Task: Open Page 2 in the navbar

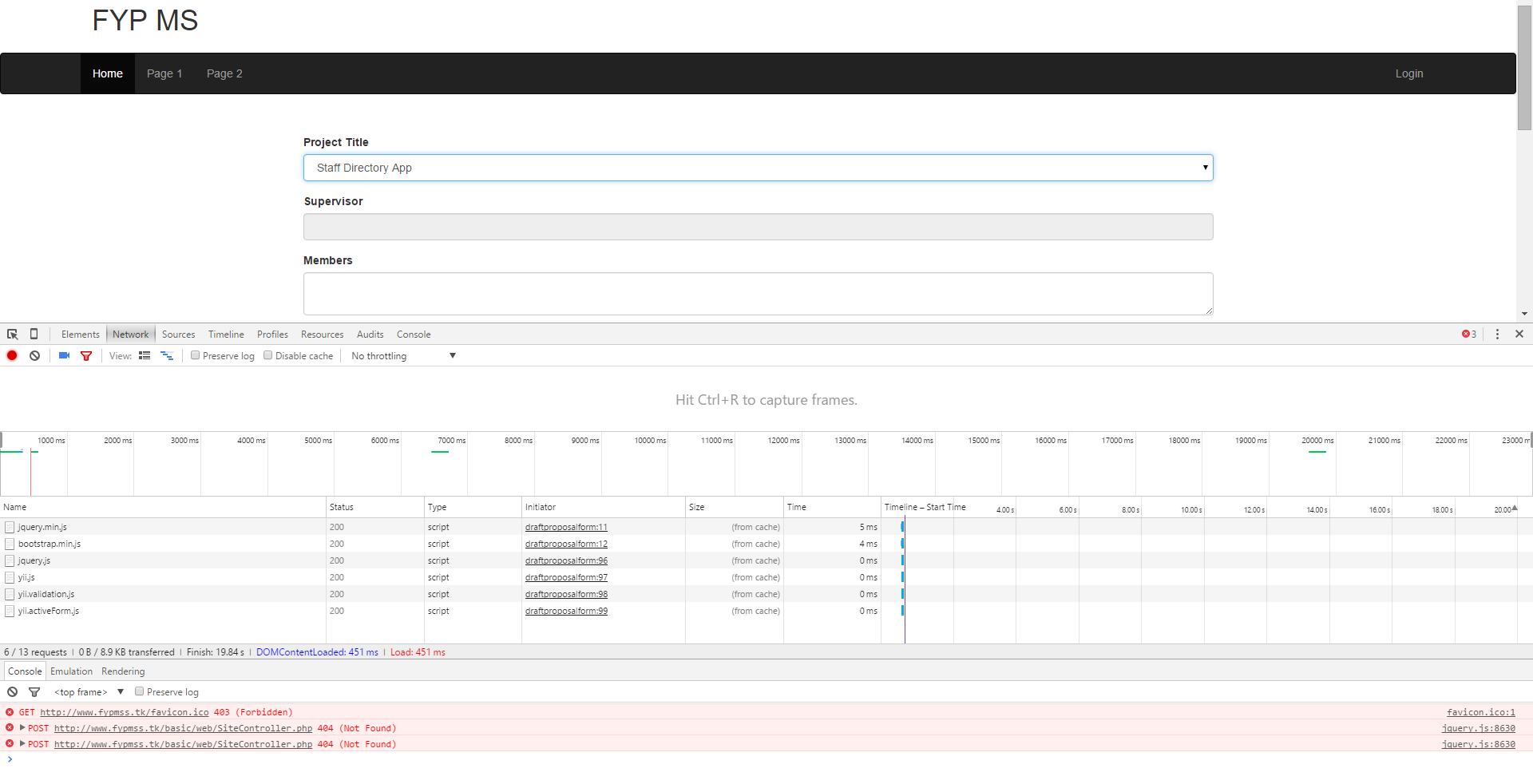Action: click(x=224, y=73)
